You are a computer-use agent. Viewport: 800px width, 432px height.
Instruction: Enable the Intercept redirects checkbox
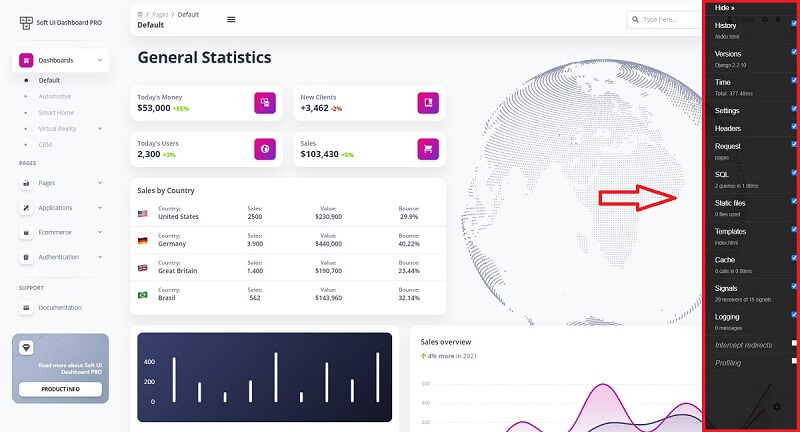[x=794, y=343]
